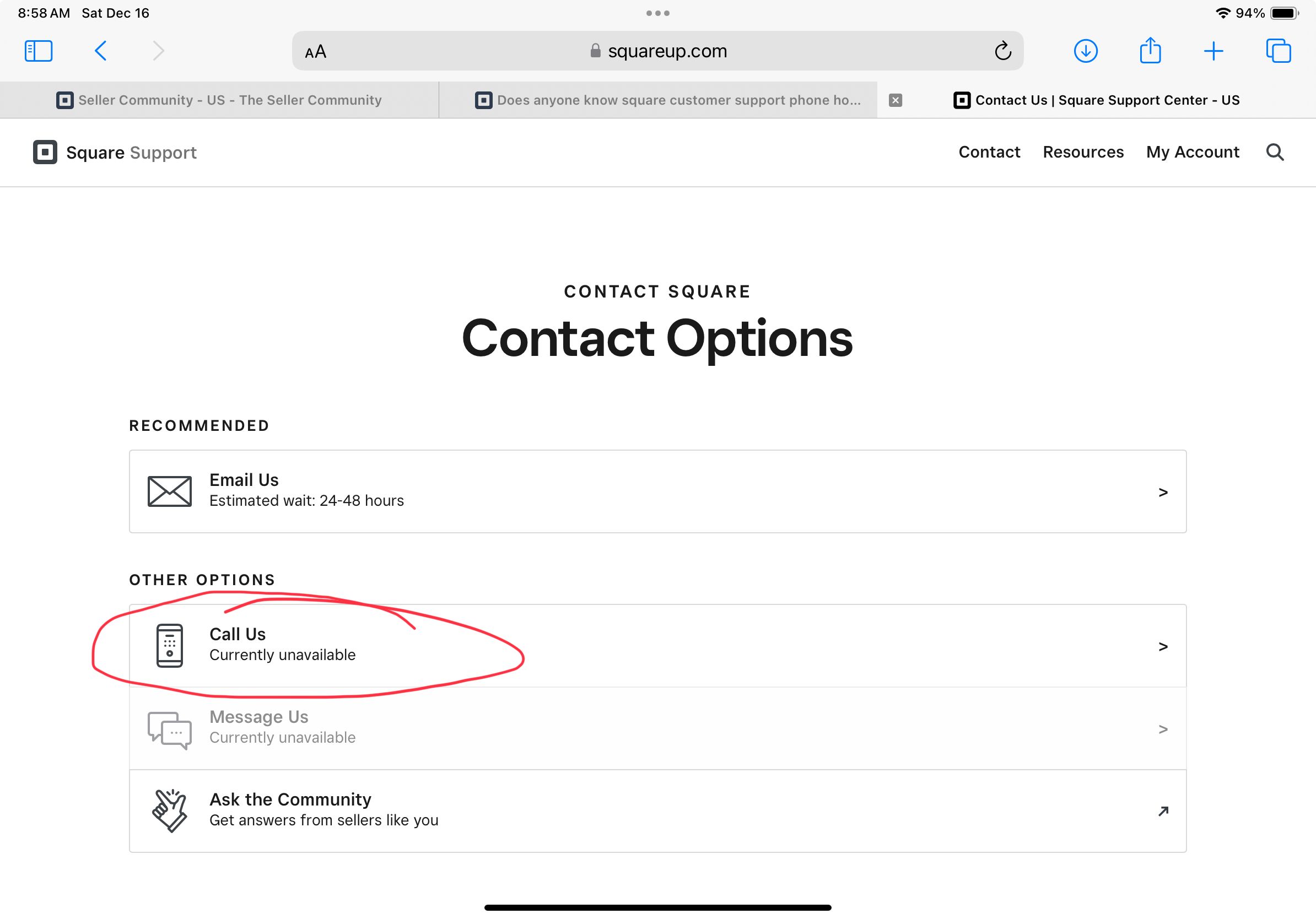1316x919 pixels.
Task: Switch to the Seller Community tab
Action: [x=219, y=100]
